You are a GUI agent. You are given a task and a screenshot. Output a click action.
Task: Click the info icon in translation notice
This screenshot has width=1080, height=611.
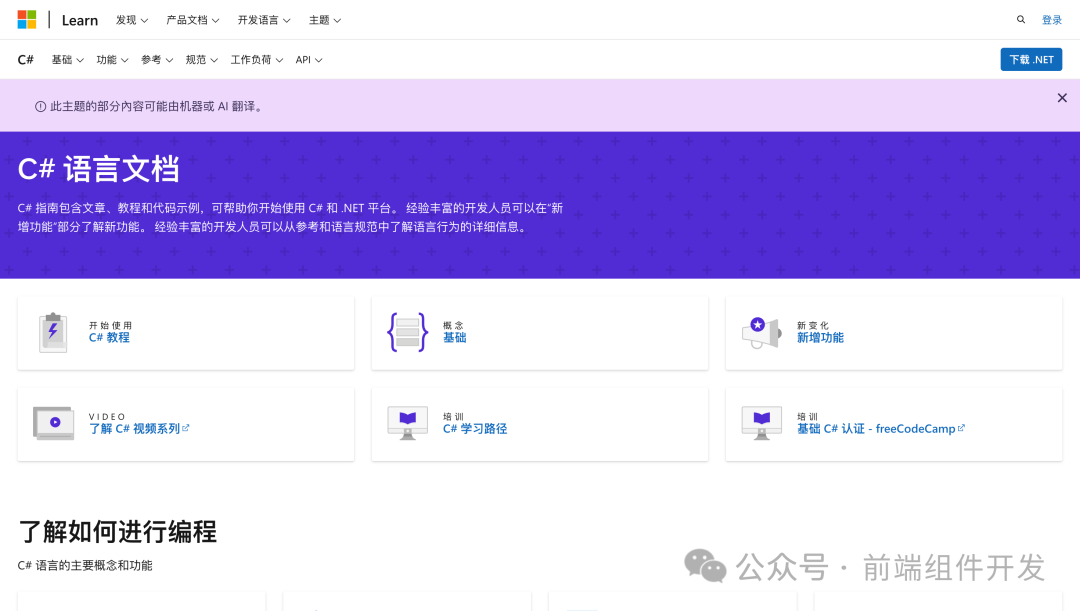point(41,107)
